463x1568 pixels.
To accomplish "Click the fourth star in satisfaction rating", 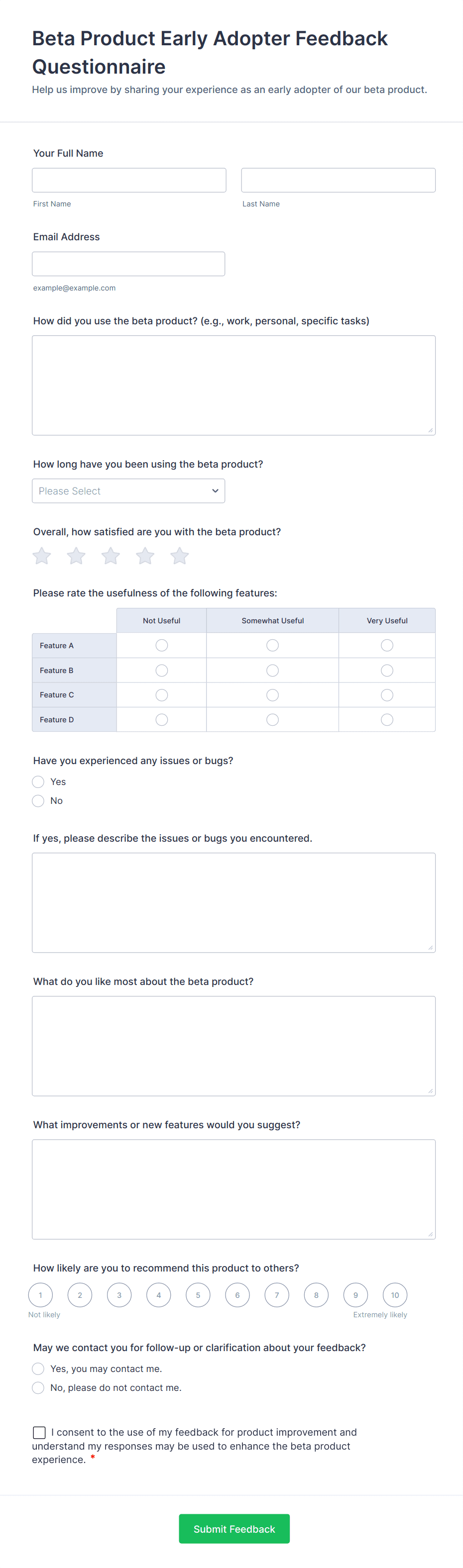I will coord(145,556).
